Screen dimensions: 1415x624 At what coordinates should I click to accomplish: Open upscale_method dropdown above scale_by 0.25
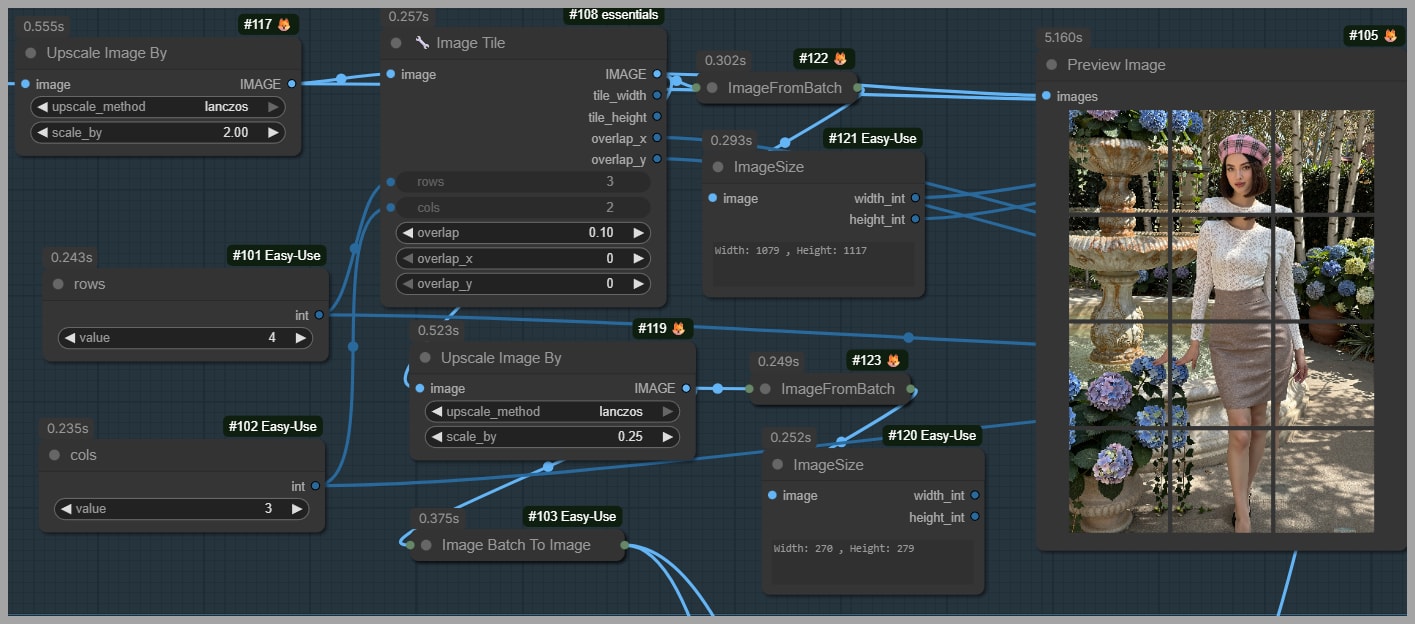[x=552, y=411]
